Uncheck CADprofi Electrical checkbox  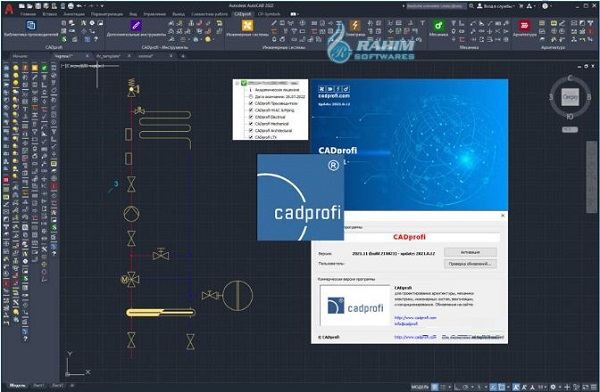click(x=251, y=117)
